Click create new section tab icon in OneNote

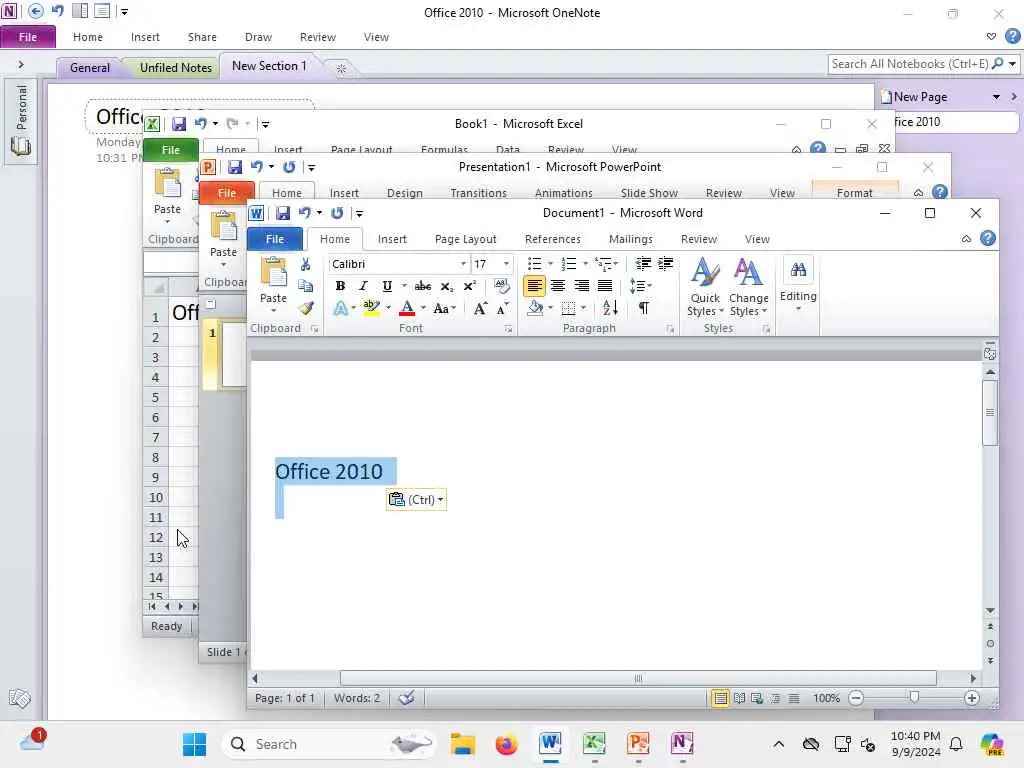341,68
